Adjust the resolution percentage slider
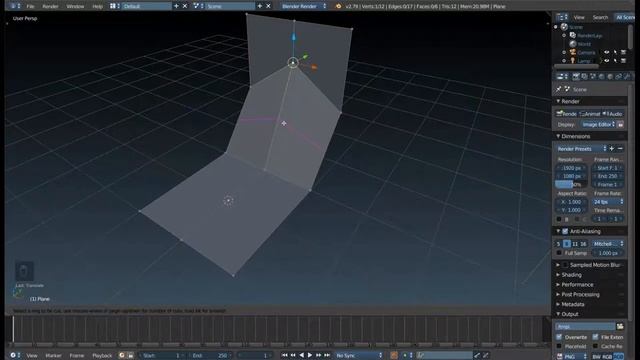The width and height of the screenshot is (640, 360). [571, 184]
